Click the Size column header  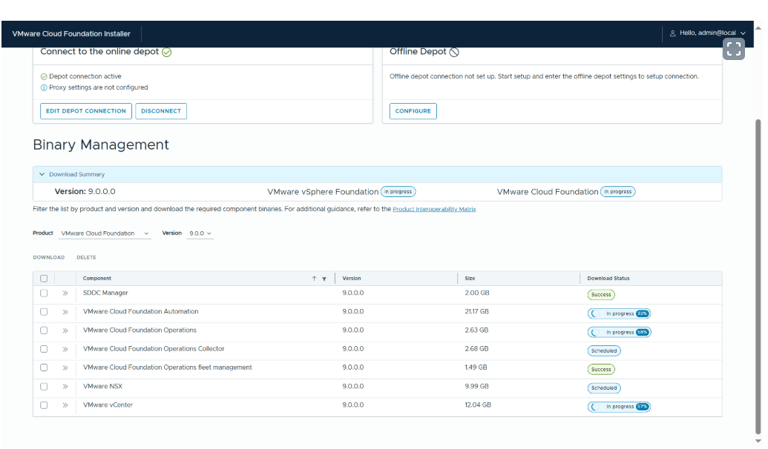click(x=470, y=279)
